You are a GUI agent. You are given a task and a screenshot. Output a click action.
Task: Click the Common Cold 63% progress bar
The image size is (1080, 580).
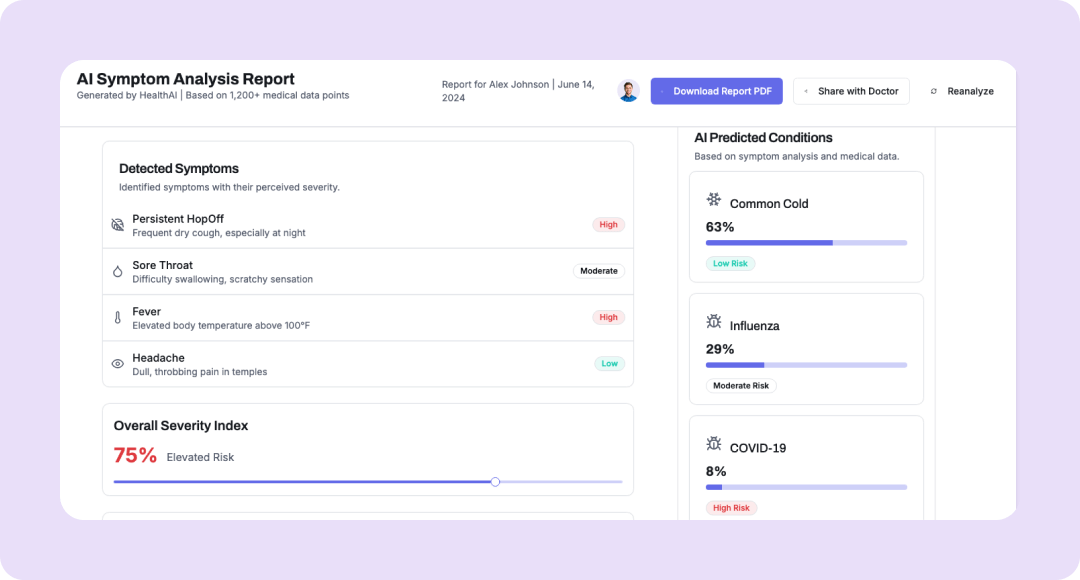(806, 243)
